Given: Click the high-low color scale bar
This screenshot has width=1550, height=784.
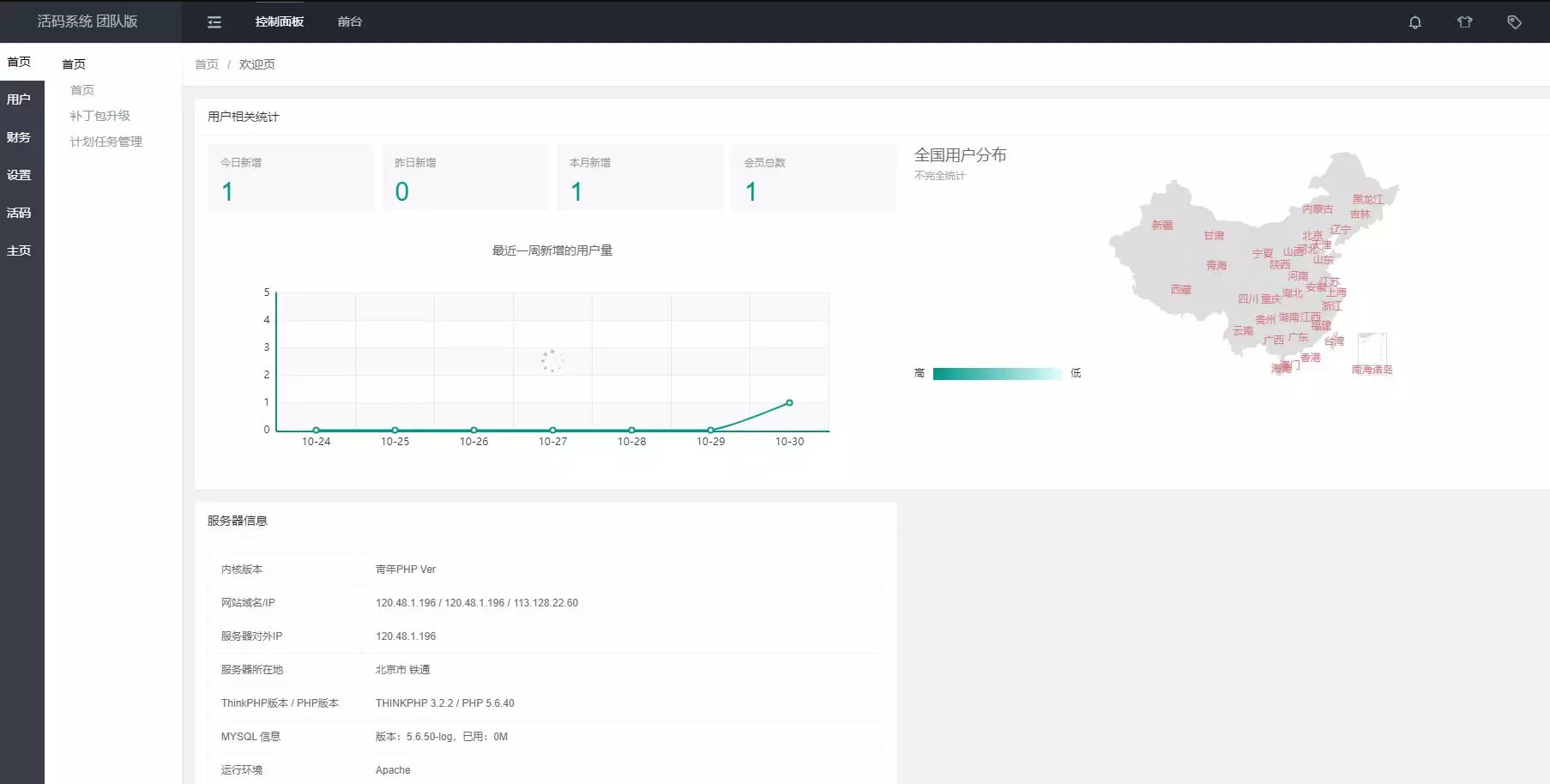Looking at the screenshot, I should [997, 373].
